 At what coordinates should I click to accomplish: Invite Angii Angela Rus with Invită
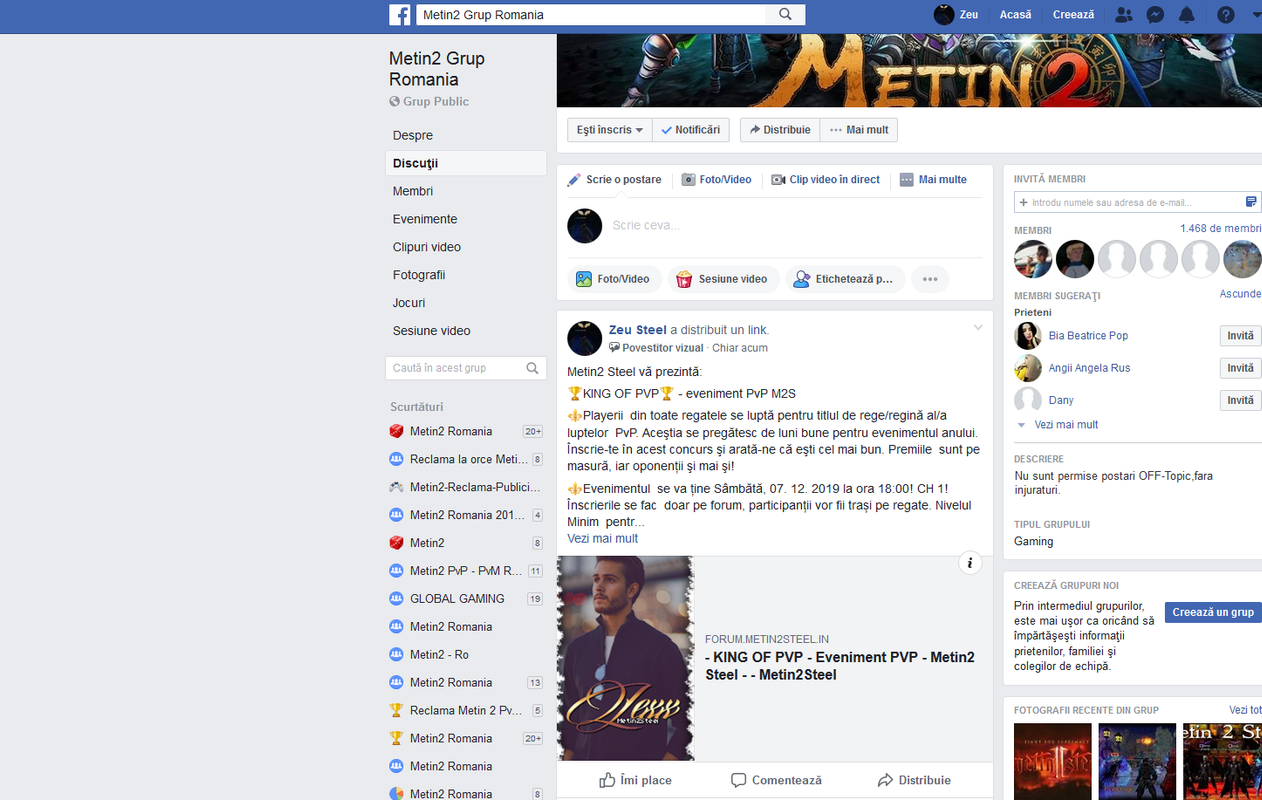pos(1240,368)
